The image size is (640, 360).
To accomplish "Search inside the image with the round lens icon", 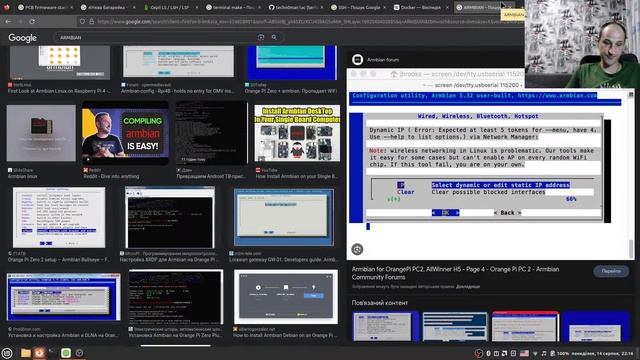I will [x=357, y=249].
